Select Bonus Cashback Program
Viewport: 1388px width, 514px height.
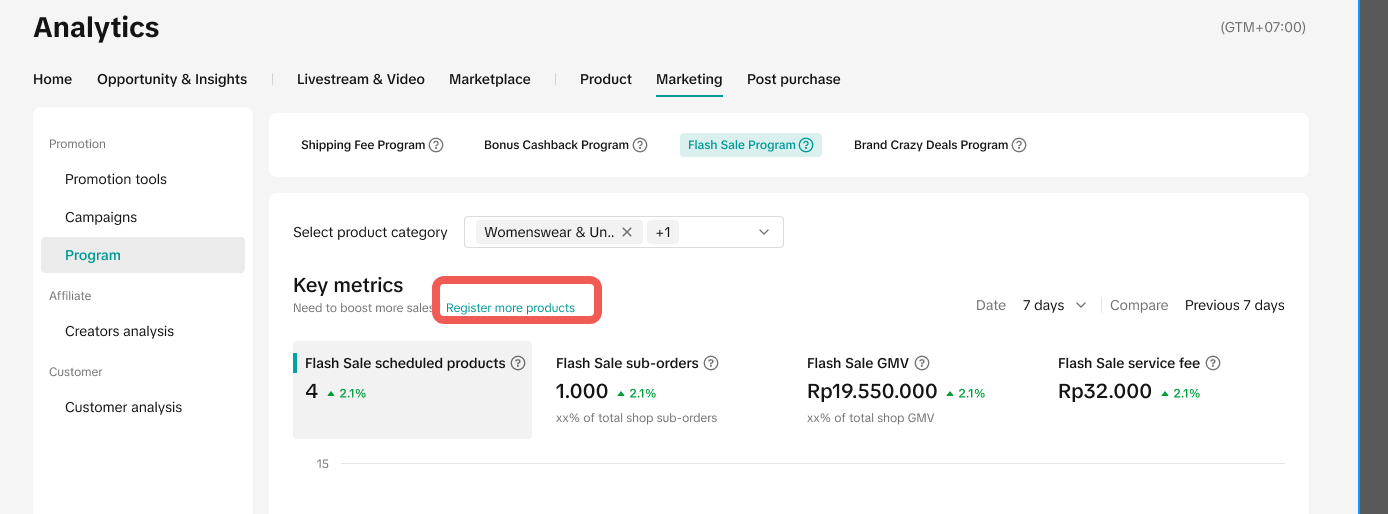(556, 145)
